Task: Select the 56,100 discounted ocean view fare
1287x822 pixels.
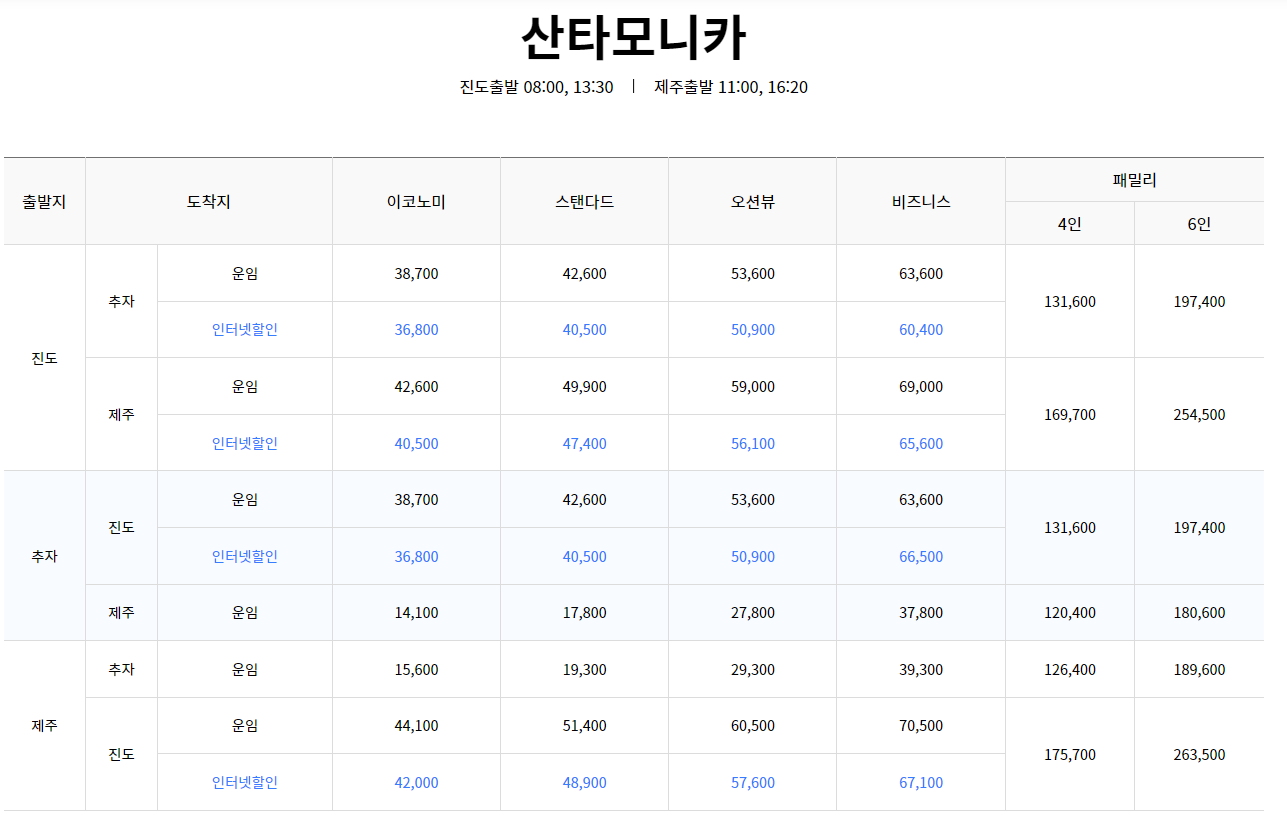Action: tap(753, 444)
